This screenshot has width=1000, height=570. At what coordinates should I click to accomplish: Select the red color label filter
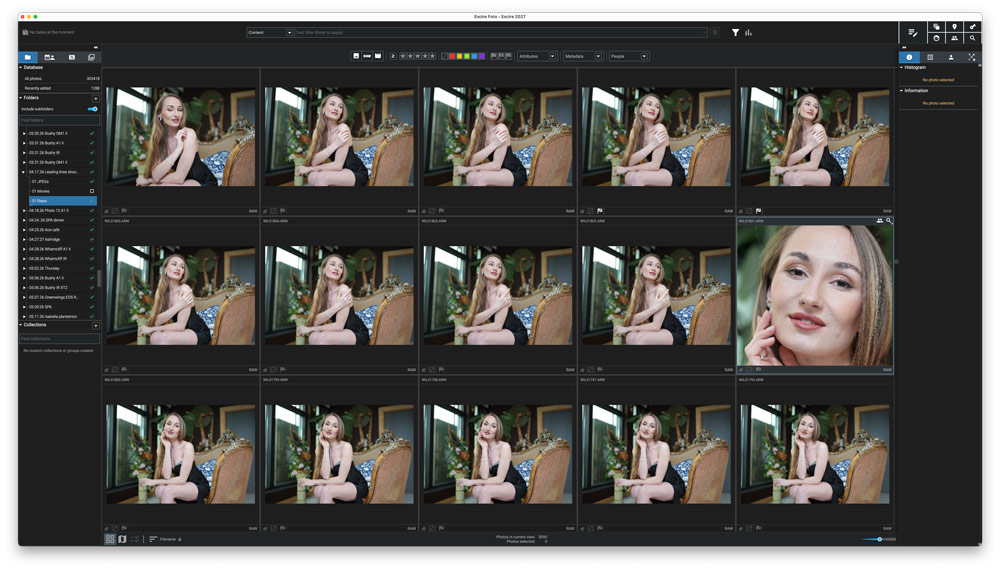click(x=452, y=56)
